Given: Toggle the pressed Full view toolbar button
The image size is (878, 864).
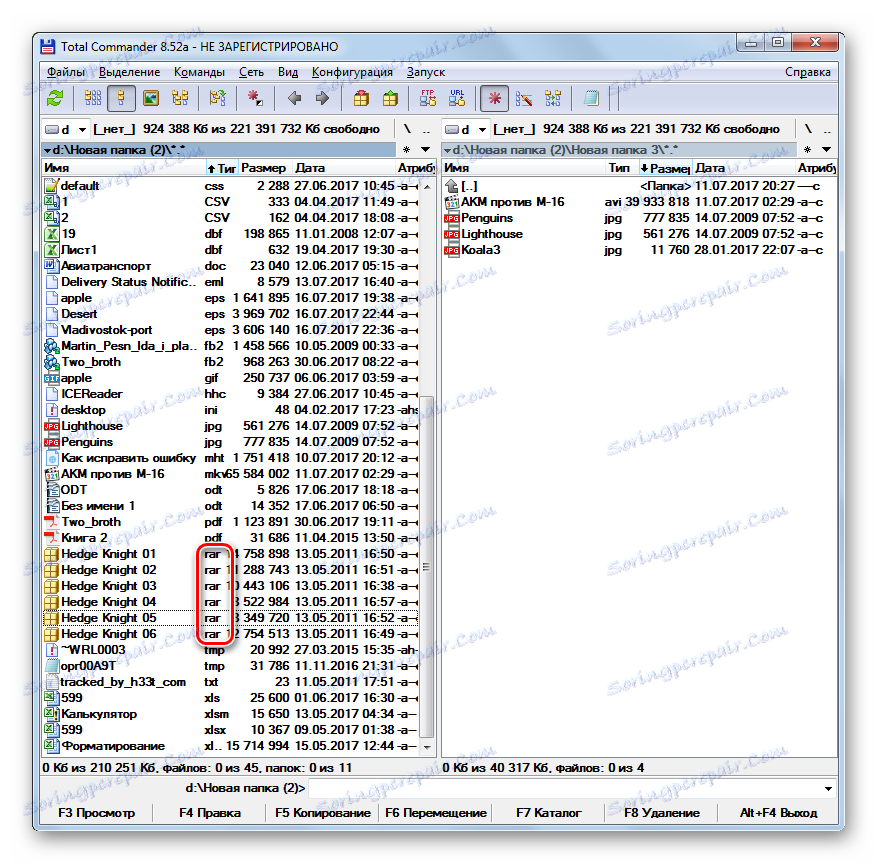Looking at the screenshot, I should click(x=121, y=99).
